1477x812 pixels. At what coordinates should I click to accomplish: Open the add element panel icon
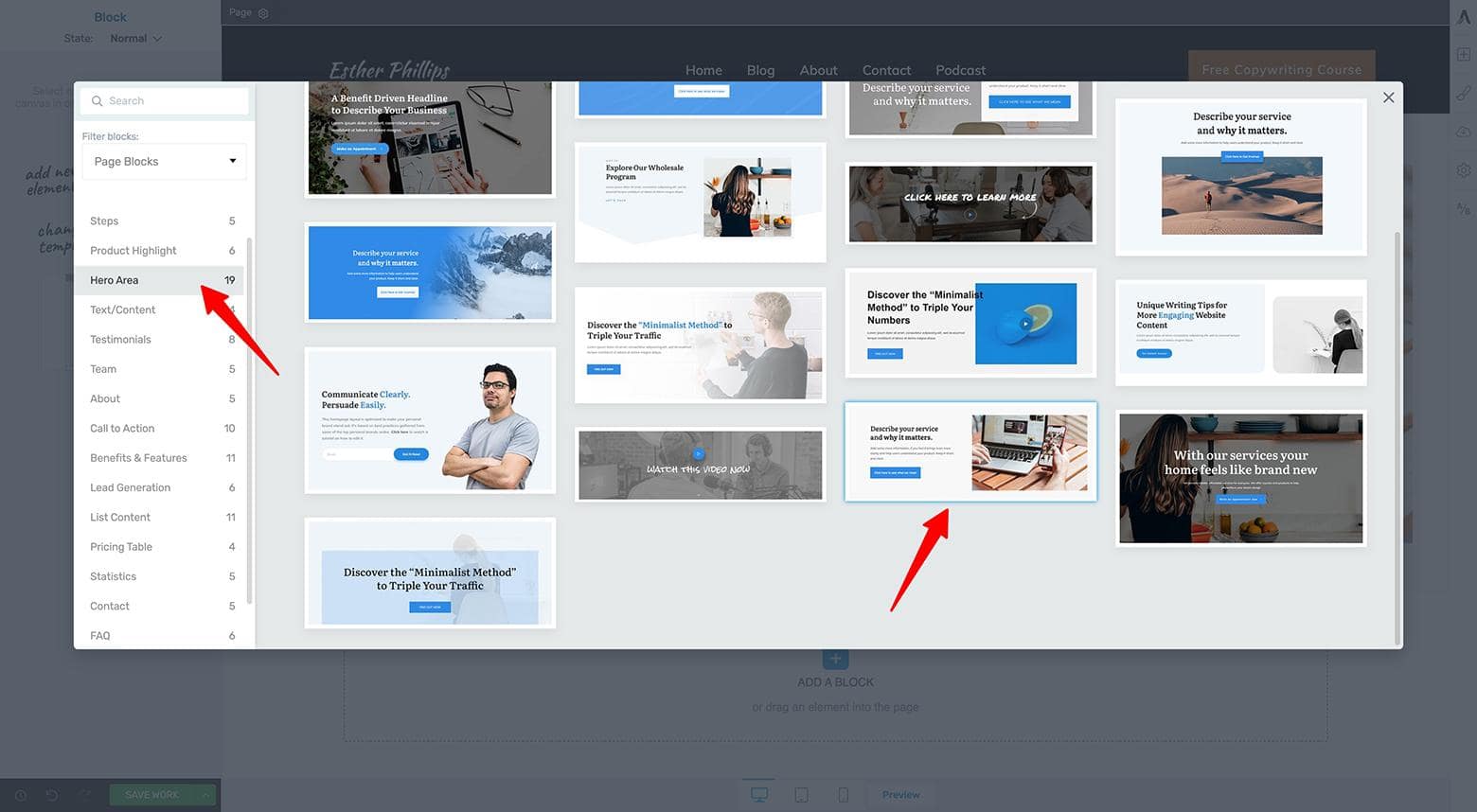(x=1464, y=54)
